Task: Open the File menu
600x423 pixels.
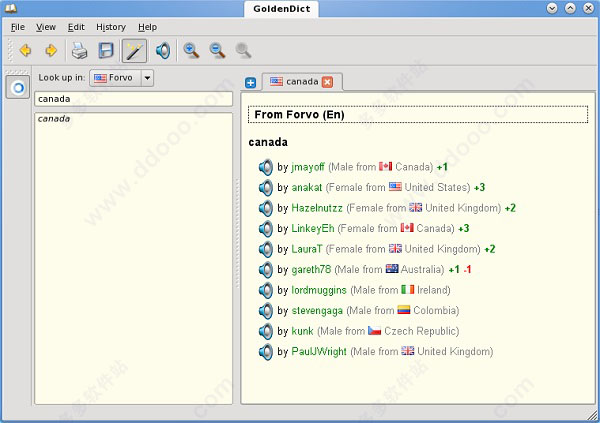Action: coord(18,27)
